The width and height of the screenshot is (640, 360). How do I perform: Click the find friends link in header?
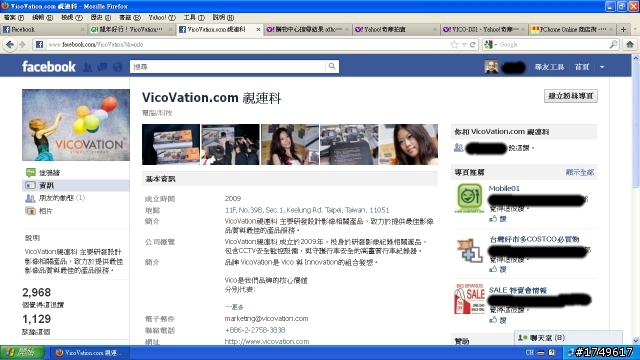[549, 67]
